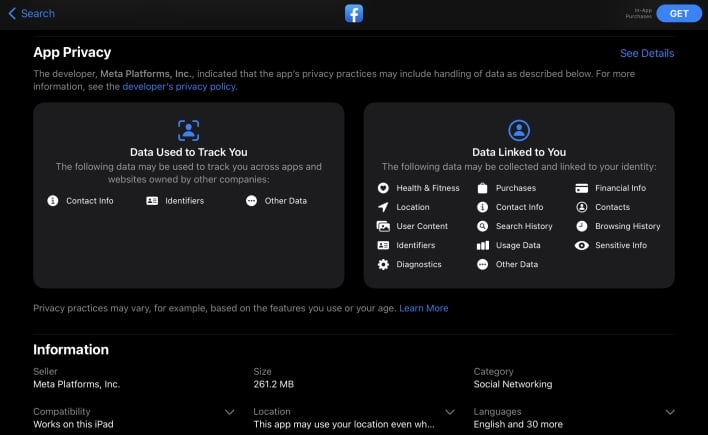Image resolution: width=708 pixels, height=435 pixels.
Task: Click the Health & Fitness heart icon
Action: (383, 188)
